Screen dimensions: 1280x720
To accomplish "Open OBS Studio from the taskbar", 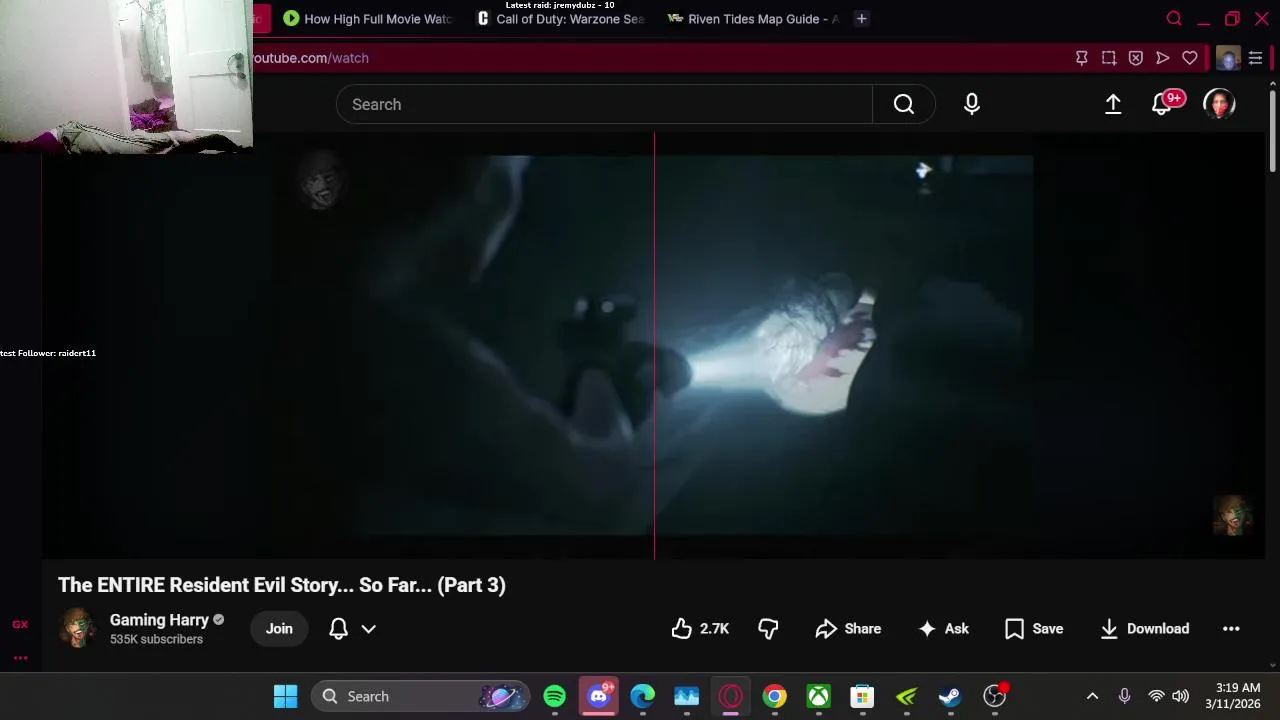I will 994,696.
